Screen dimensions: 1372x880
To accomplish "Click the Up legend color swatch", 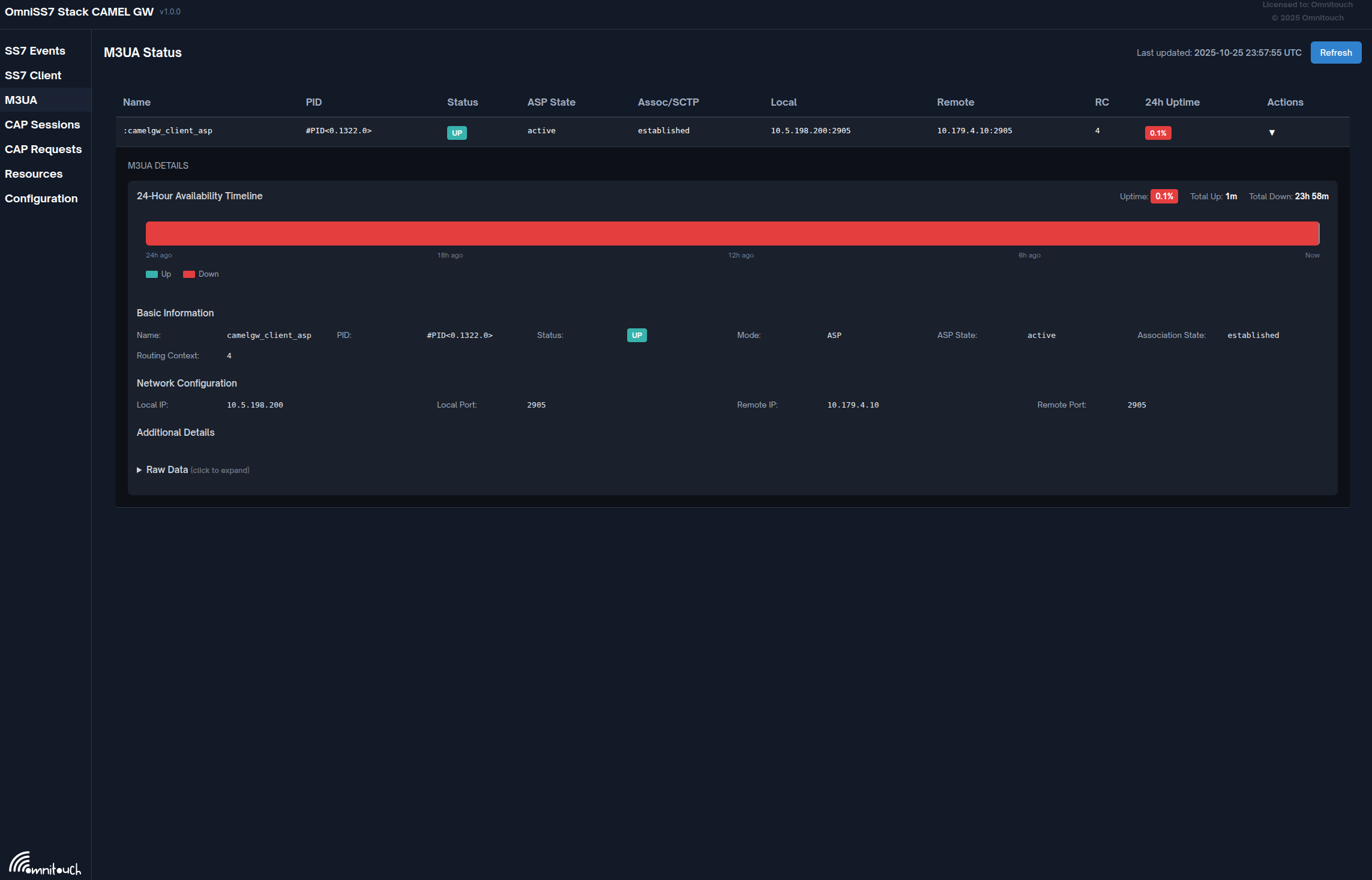I will point(152,274).
